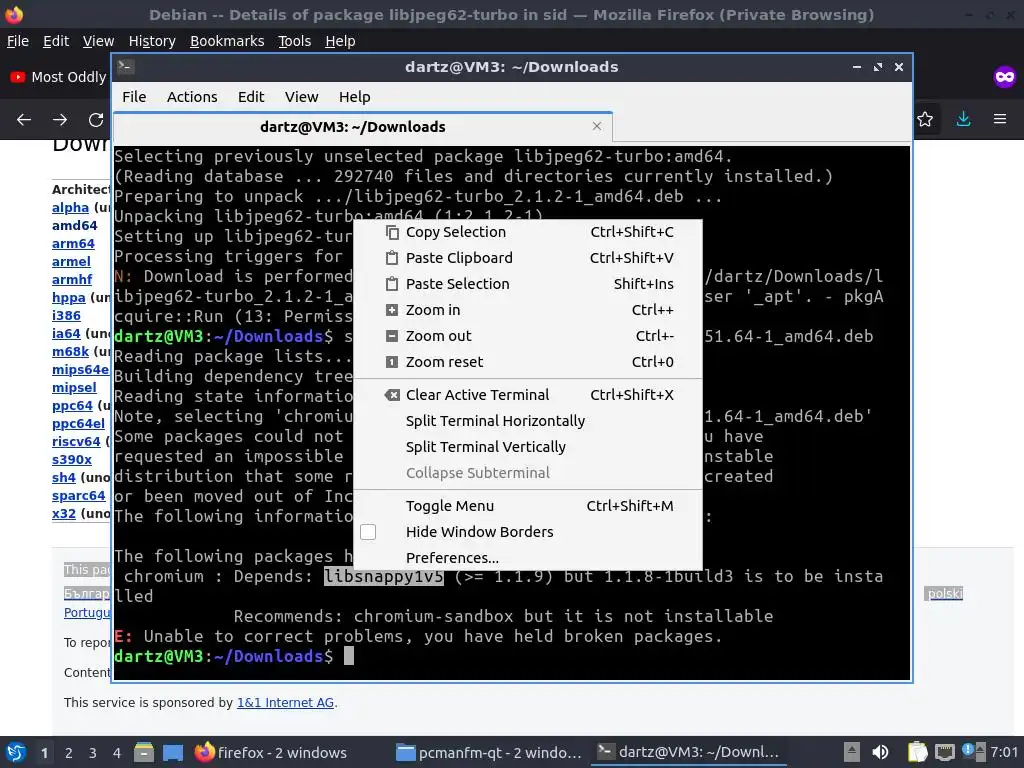Switch to virtual desktop 3
1024x768 pixels.
pyautogui.click(x=93, y=753)
